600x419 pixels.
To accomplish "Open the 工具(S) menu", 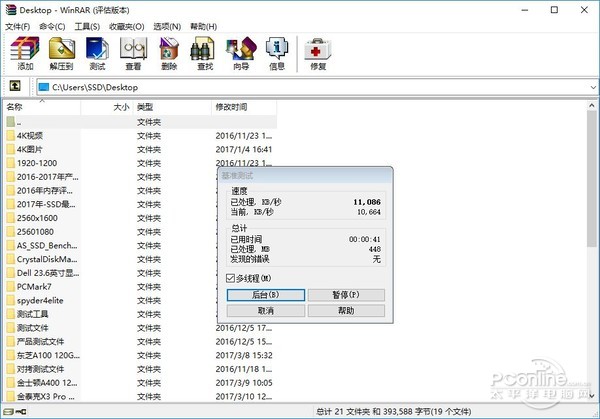I will (87, 26).
